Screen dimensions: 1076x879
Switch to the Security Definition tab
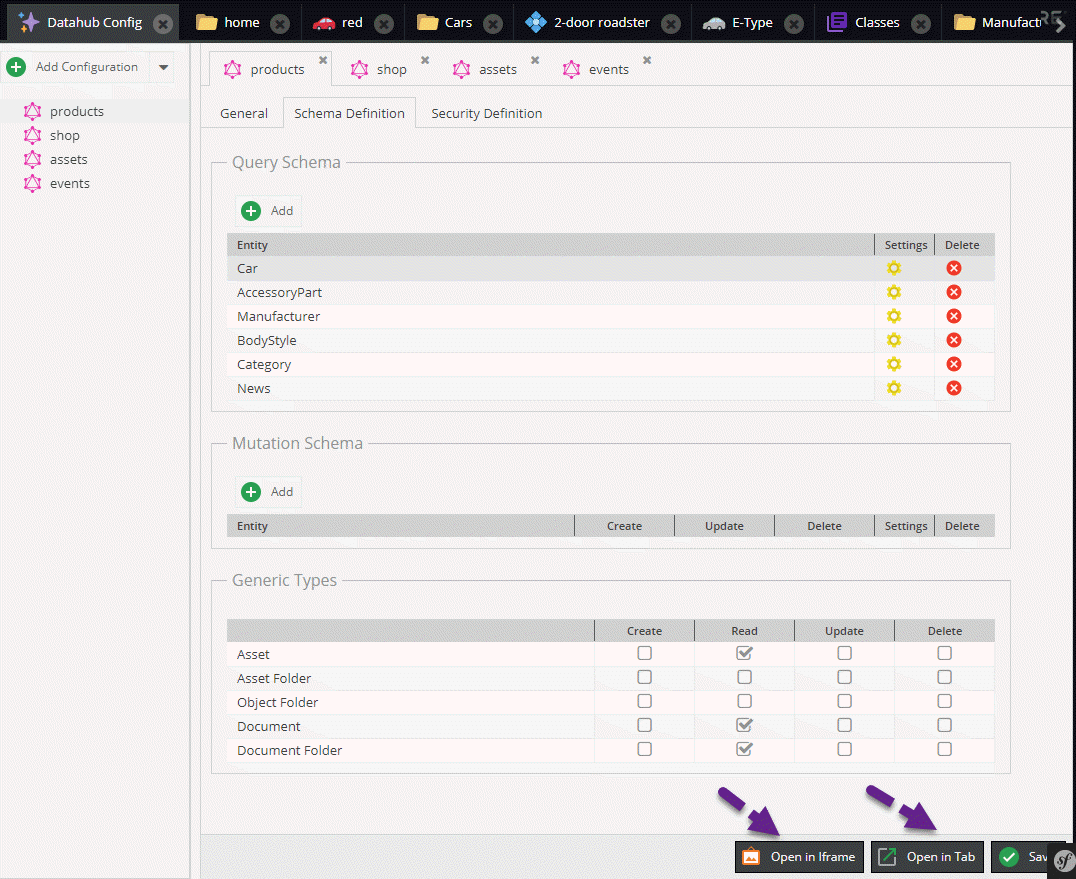486,113
